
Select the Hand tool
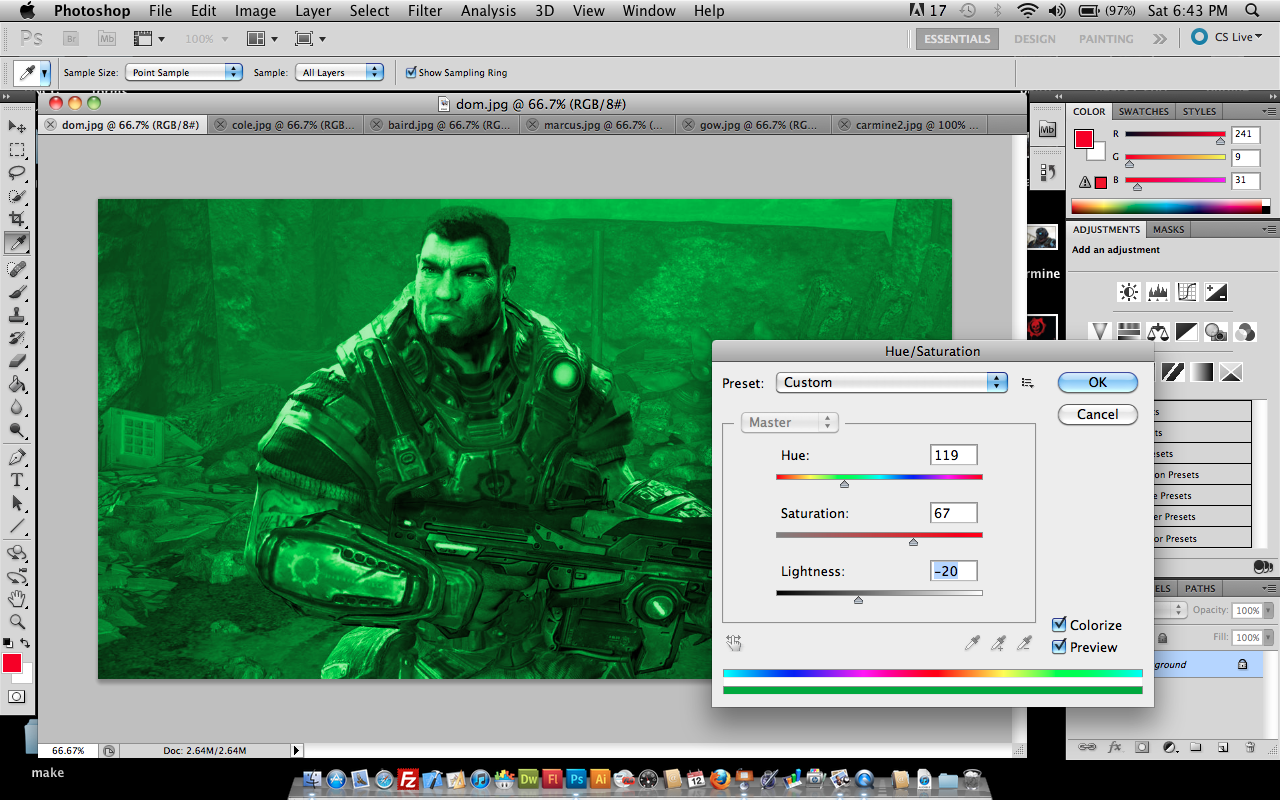tap(17, 598)
